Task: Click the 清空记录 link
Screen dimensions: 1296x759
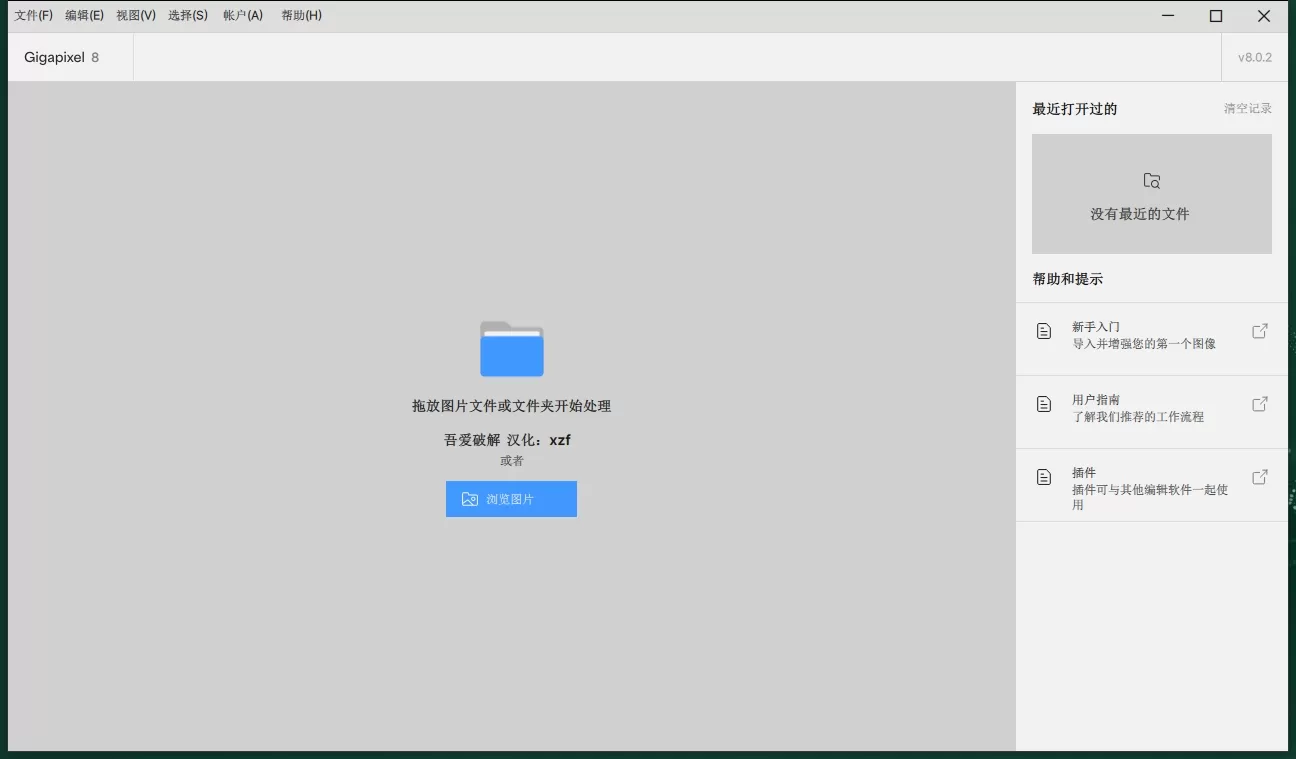Action: pos(1247,108)
